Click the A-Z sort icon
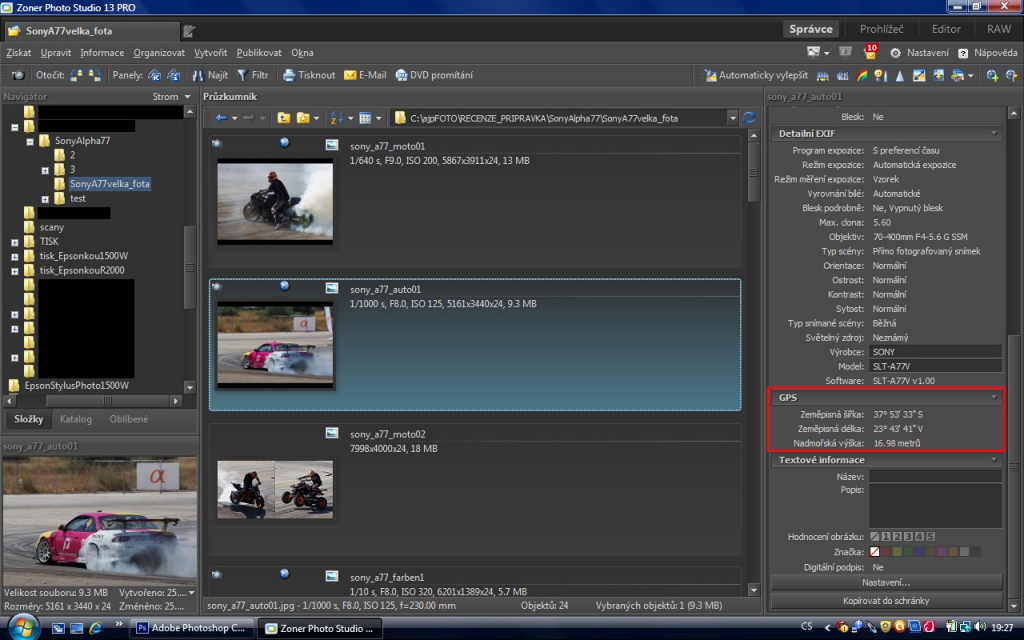 (336, 118)
